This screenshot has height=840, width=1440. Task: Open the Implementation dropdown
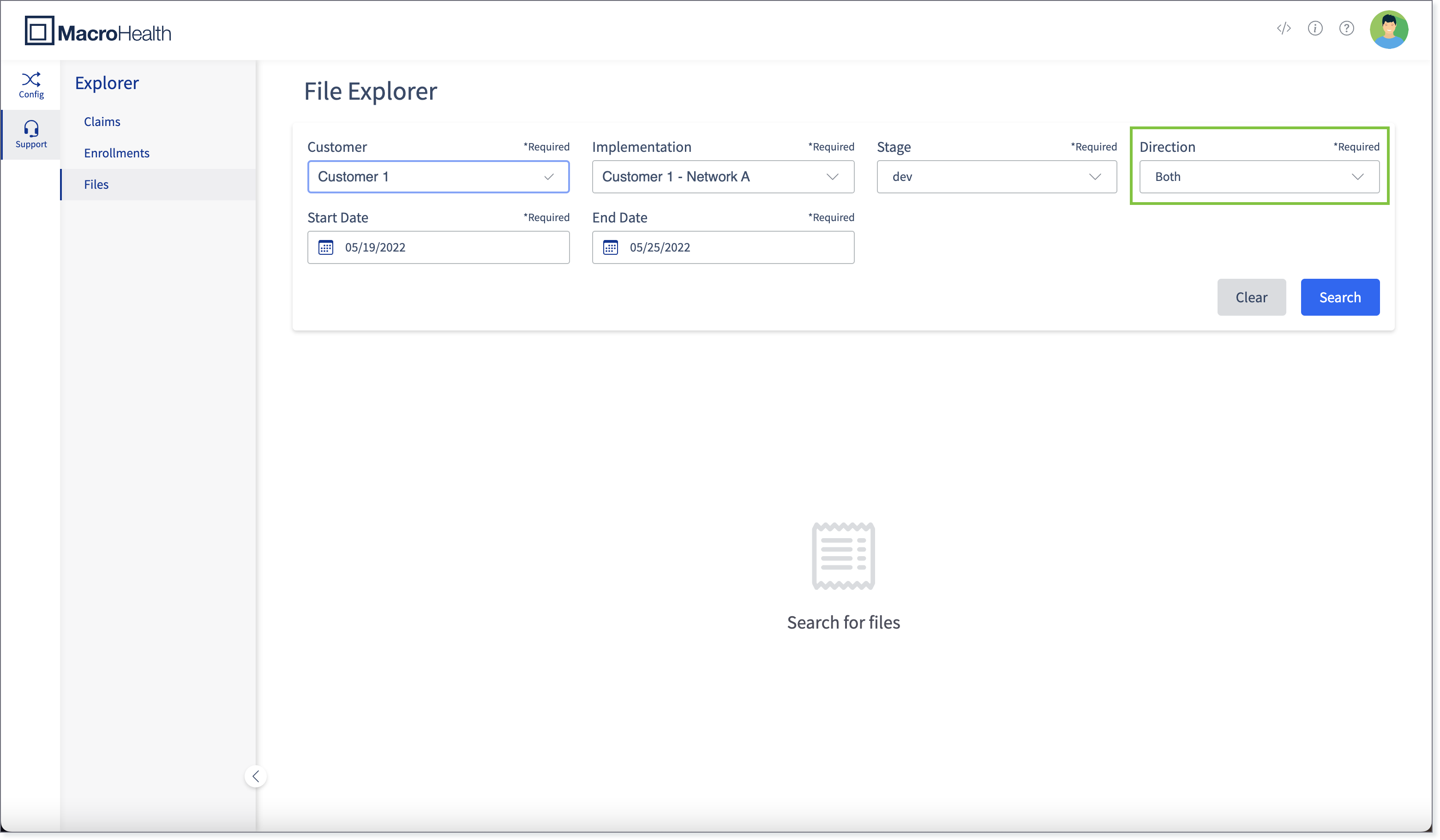tap(723, 177)
